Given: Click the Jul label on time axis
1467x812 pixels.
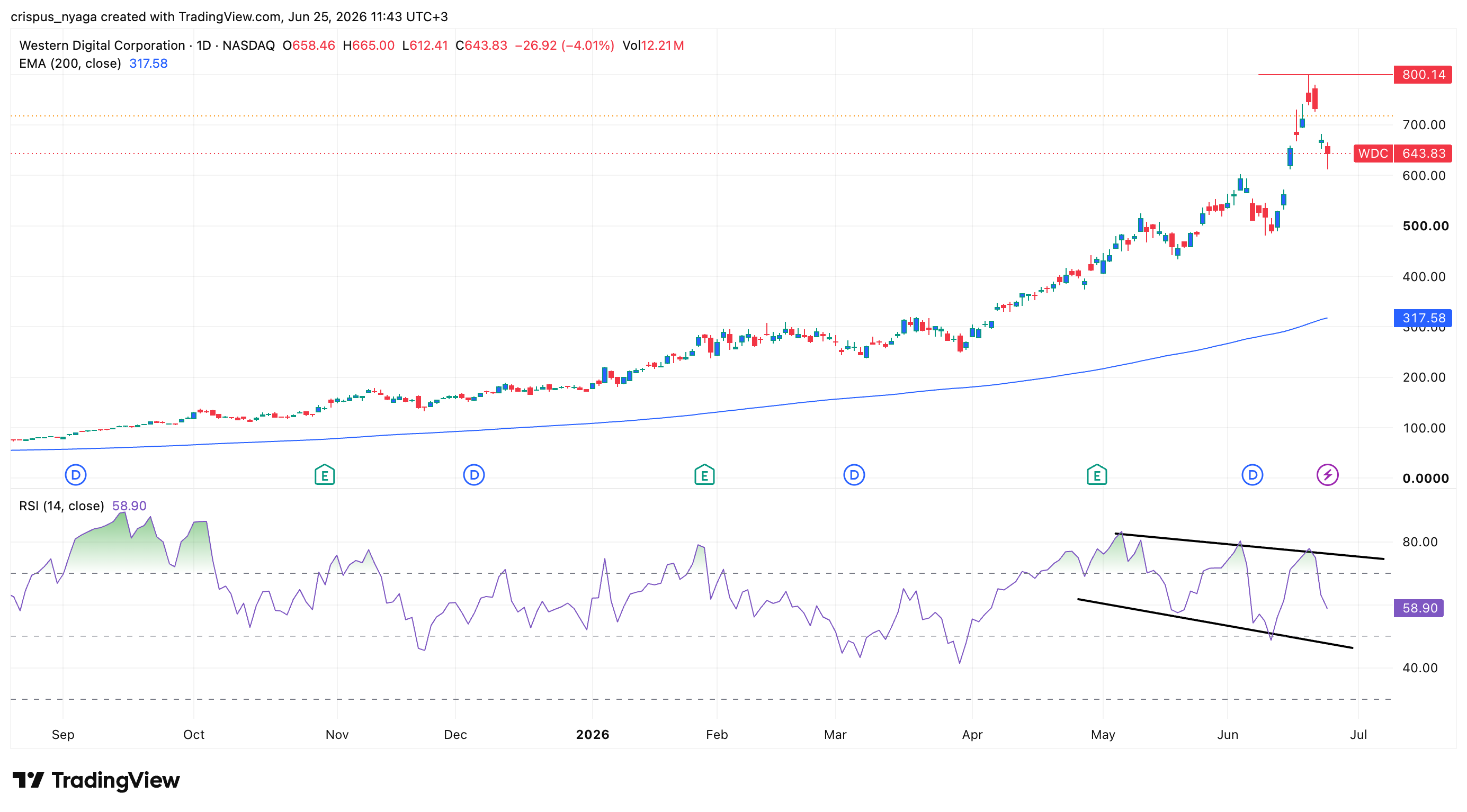Looking at the screenshot, I should pyautogui.click(x=1358, y=735).
